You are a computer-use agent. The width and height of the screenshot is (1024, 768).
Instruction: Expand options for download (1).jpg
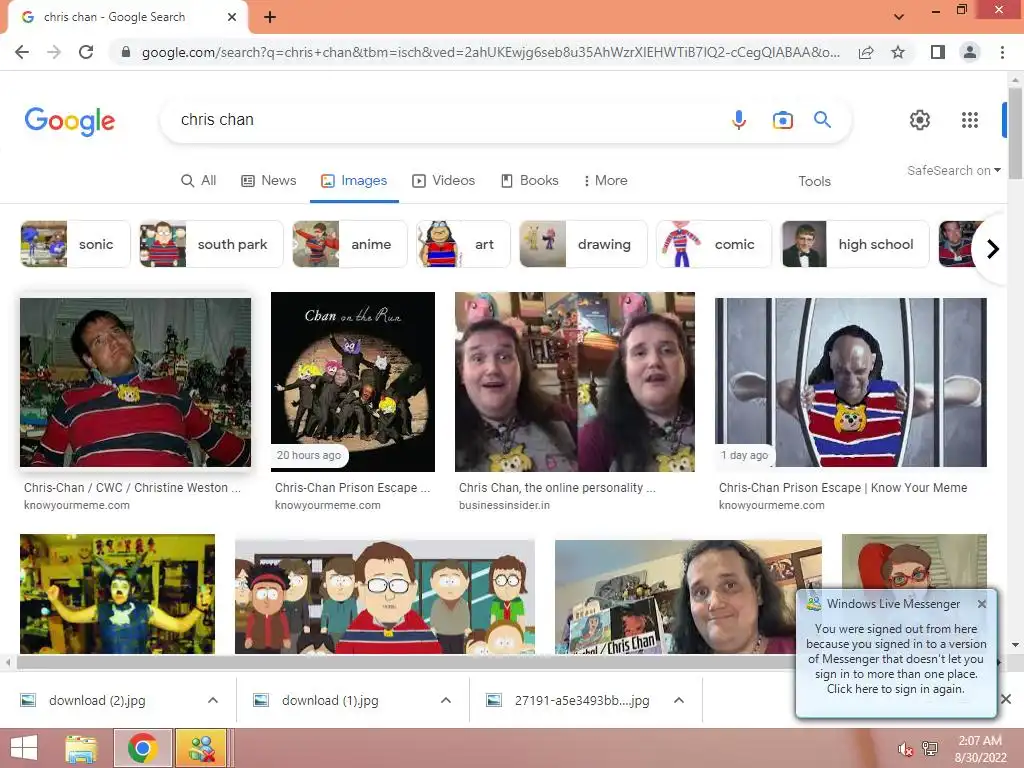coord(446,700)
